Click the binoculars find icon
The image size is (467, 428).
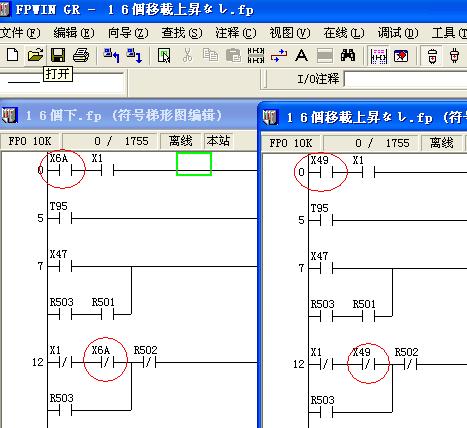348,55
